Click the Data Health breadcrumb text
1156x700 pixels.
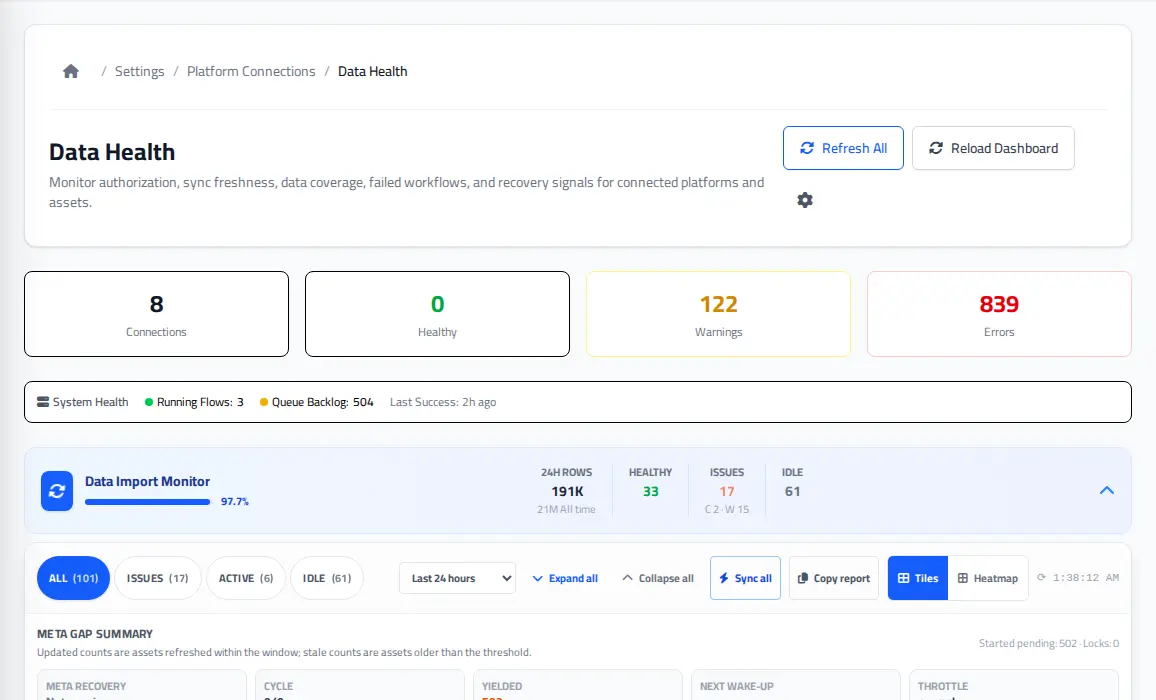pyautogui.click(x=372, y=72)
